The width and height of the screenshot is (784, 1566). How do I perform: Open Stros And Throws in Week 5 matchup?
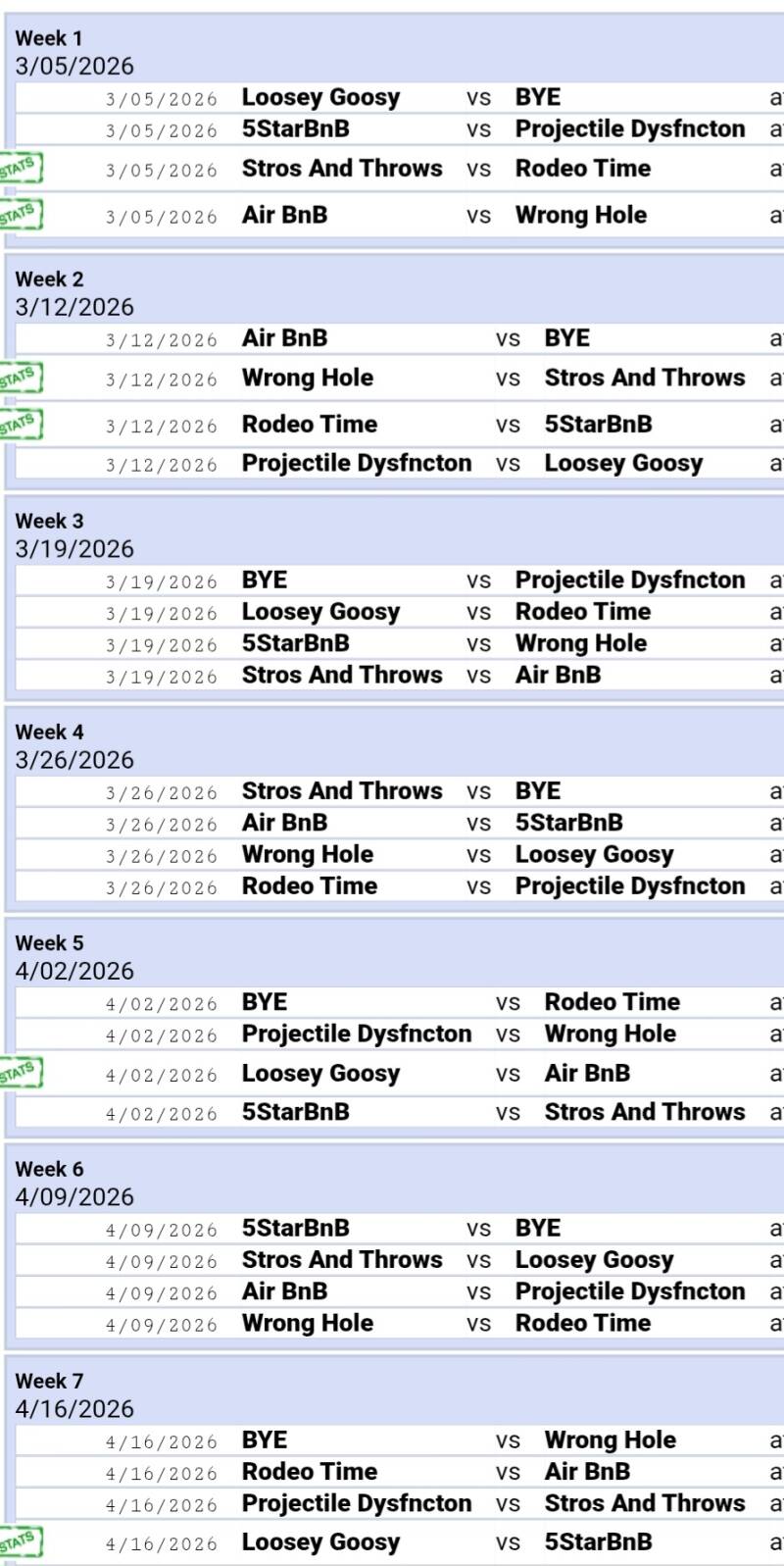(644, 1112)
